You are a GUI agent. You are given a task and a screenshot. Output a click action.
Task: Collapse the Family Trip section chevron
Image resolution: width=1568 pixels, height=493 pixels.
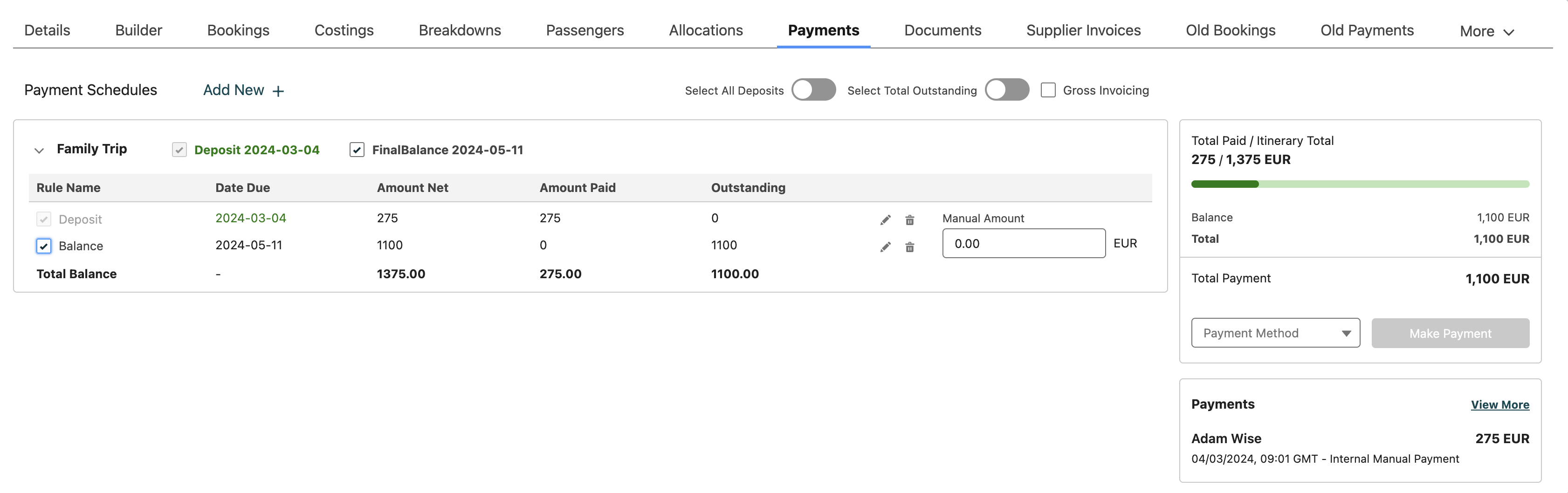(39, 151)
